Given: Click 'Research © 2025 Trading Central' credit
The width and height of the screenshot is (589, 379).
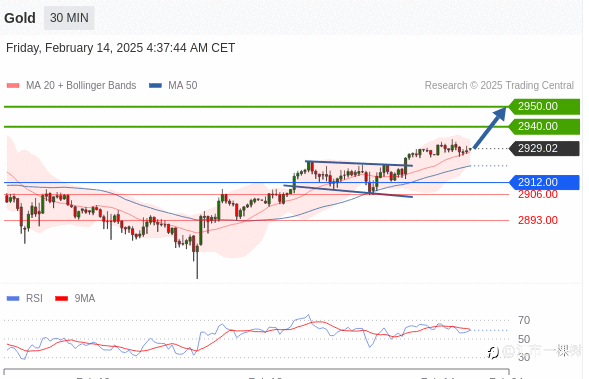Looking at the screenshot, I should [499, 86].
